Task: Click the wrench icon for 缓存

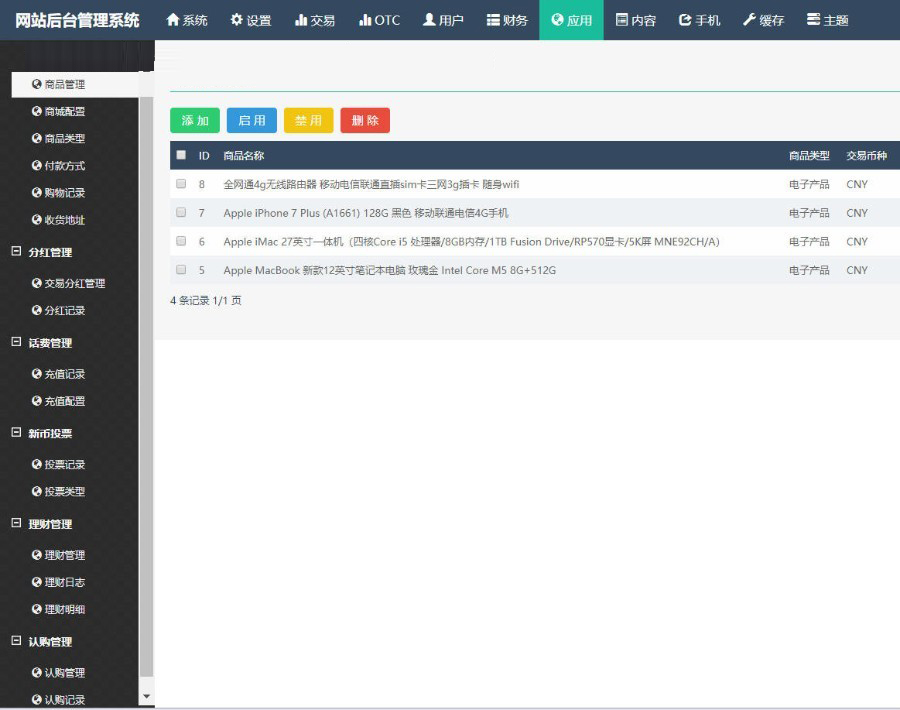Action: pyautogui.click(x=749, y=20)
